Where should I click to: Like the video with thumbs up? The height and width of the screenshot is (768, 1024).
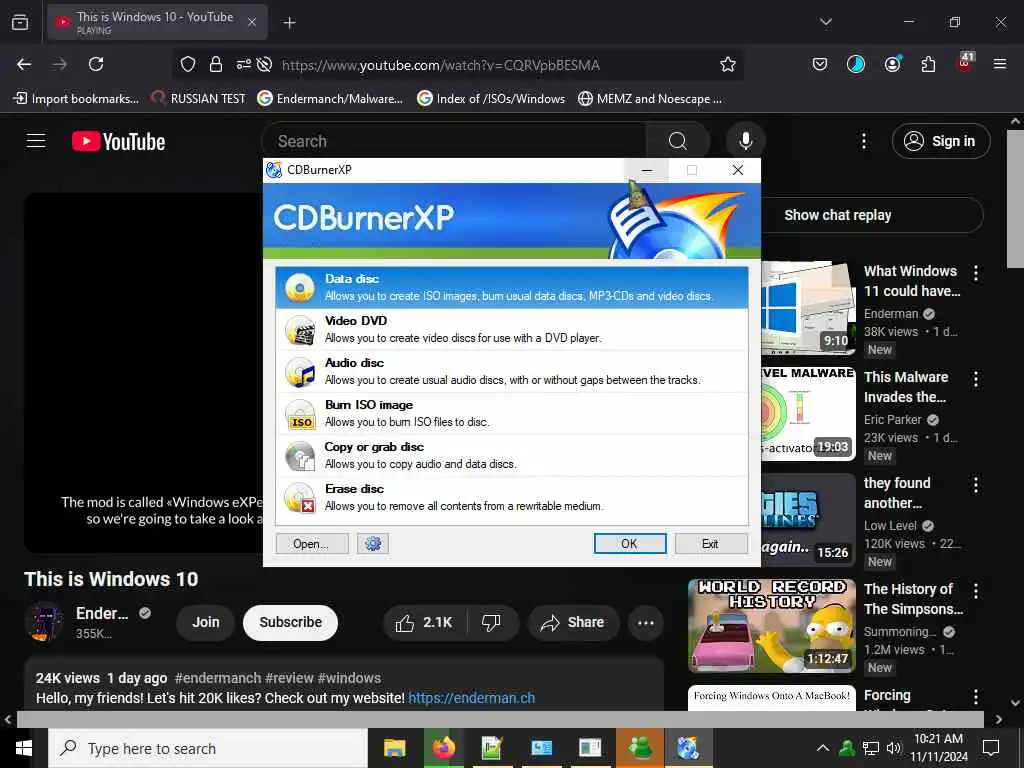[x=424, y=622]
